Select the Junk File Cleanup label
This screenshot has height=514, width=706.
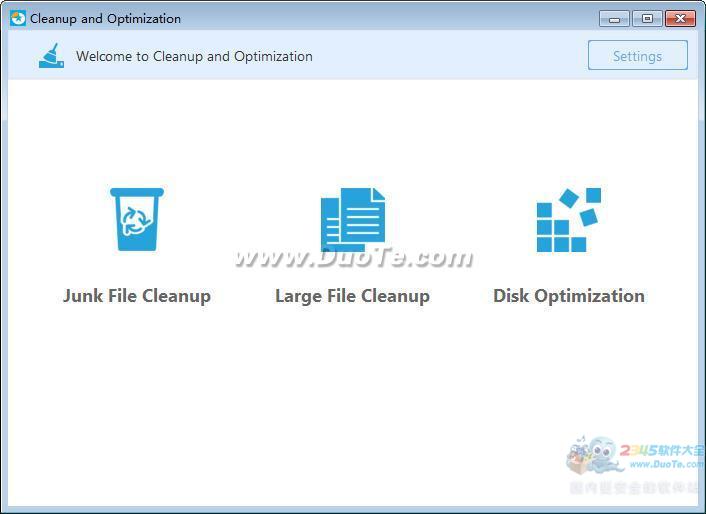137,296
